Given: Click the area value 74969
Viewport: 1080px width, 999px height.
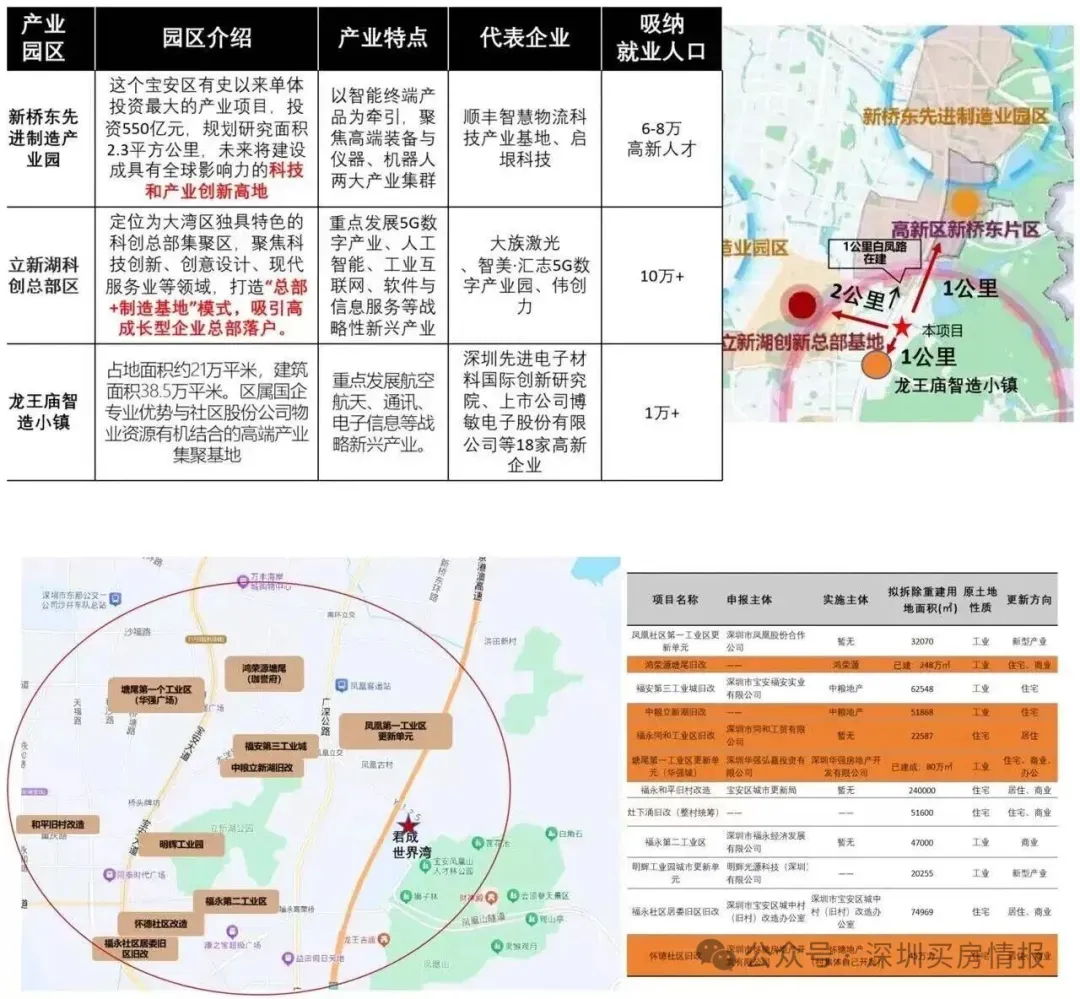Looking at the screenshot, I should coord(922,912).
